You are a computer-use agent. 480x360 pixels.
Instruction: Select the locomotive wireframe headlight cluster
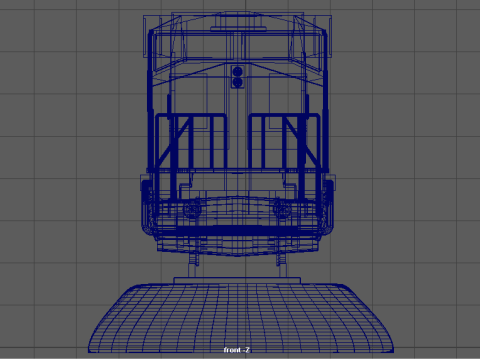coord(237,77)
